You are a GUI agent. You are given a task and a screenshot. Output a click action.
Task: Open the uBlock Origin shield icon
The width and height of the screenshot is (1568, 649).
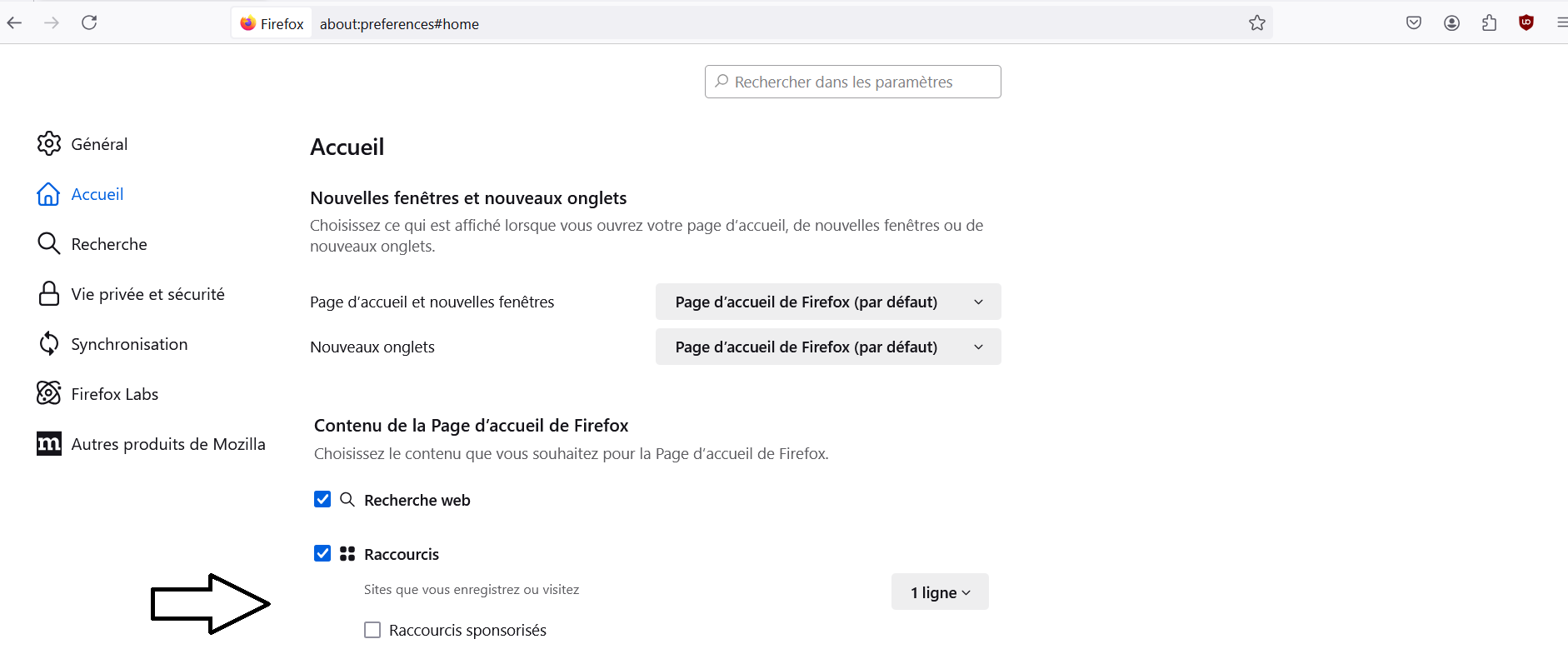(x=1526, y=23)
